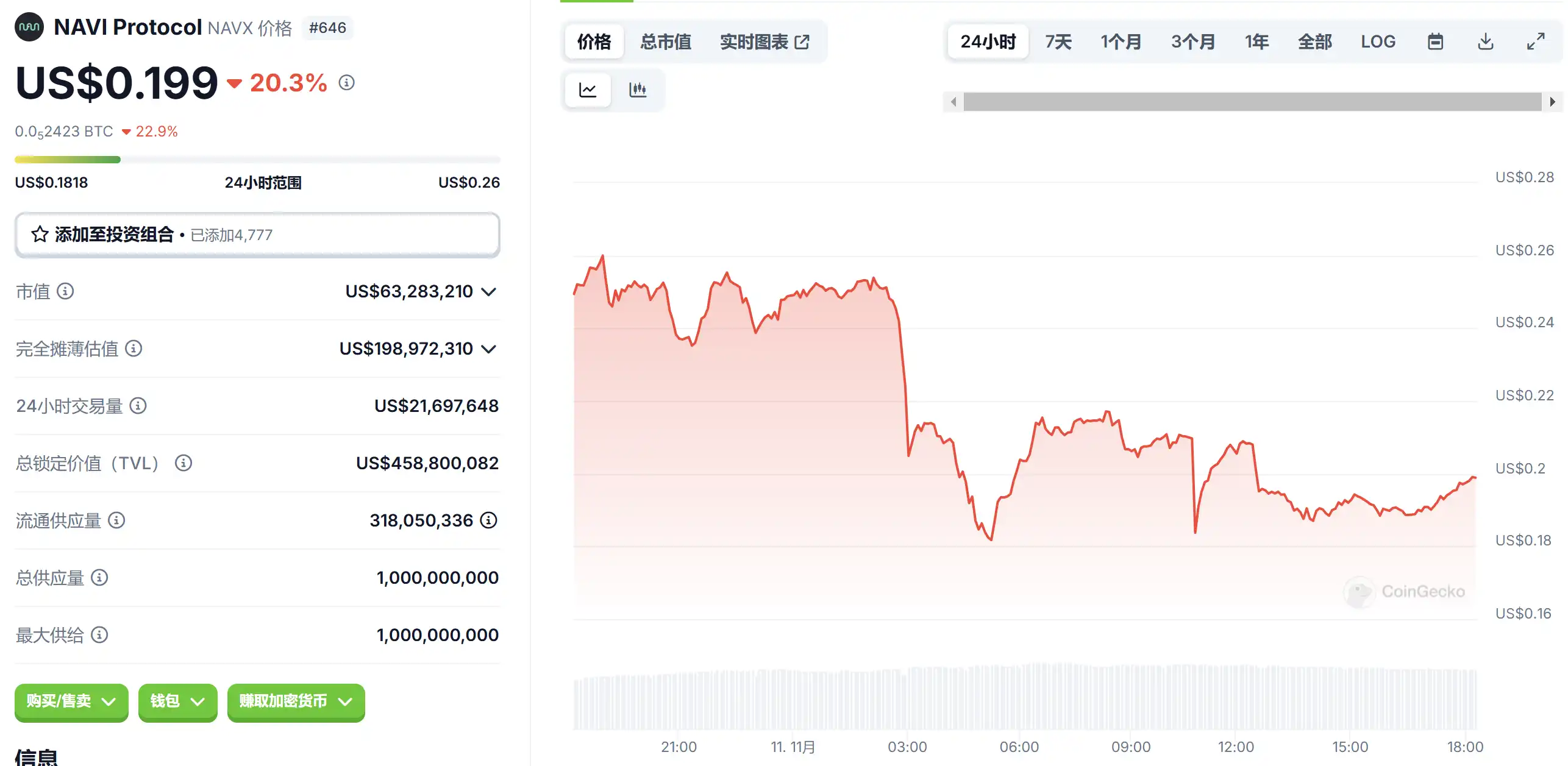Screen dimensions: 1568x766
Task: Open the calendar date range picker
Action: 1435,41
